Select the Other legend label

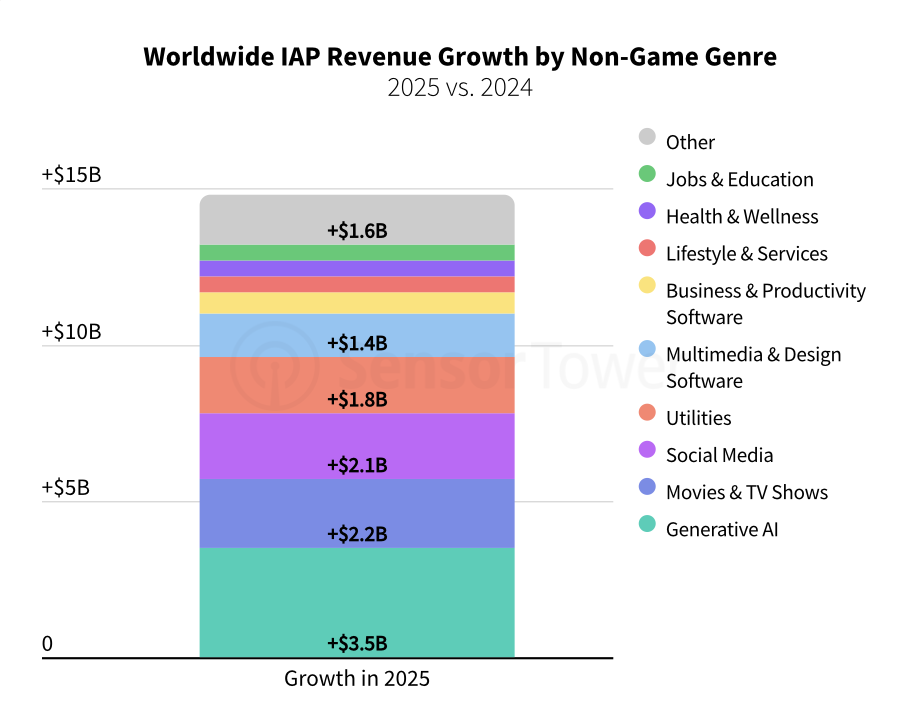690,142
